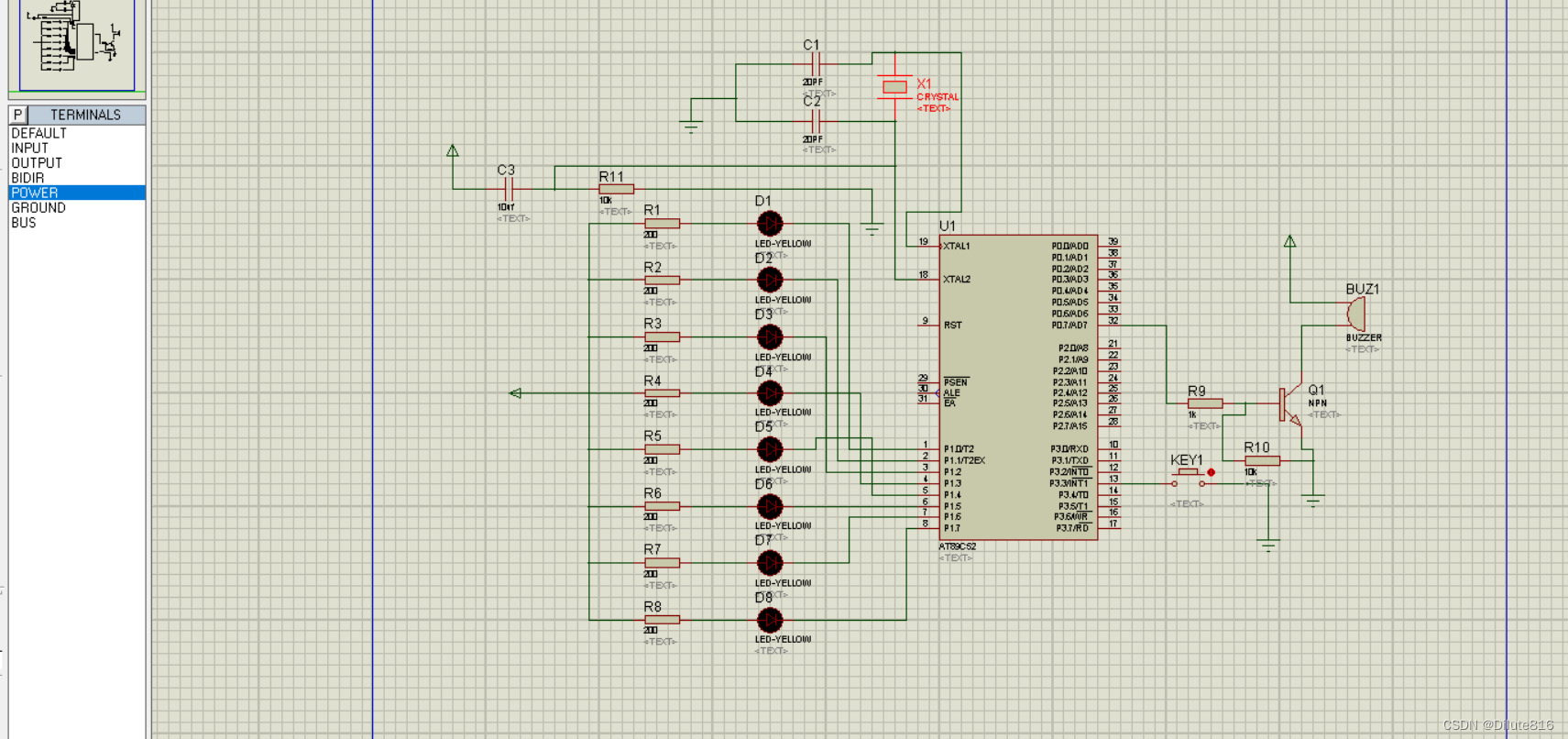Image resolution: width=1568 pixels, height=739 pixels.
Task: Select capacitor C2
Action: pos(816,121)
